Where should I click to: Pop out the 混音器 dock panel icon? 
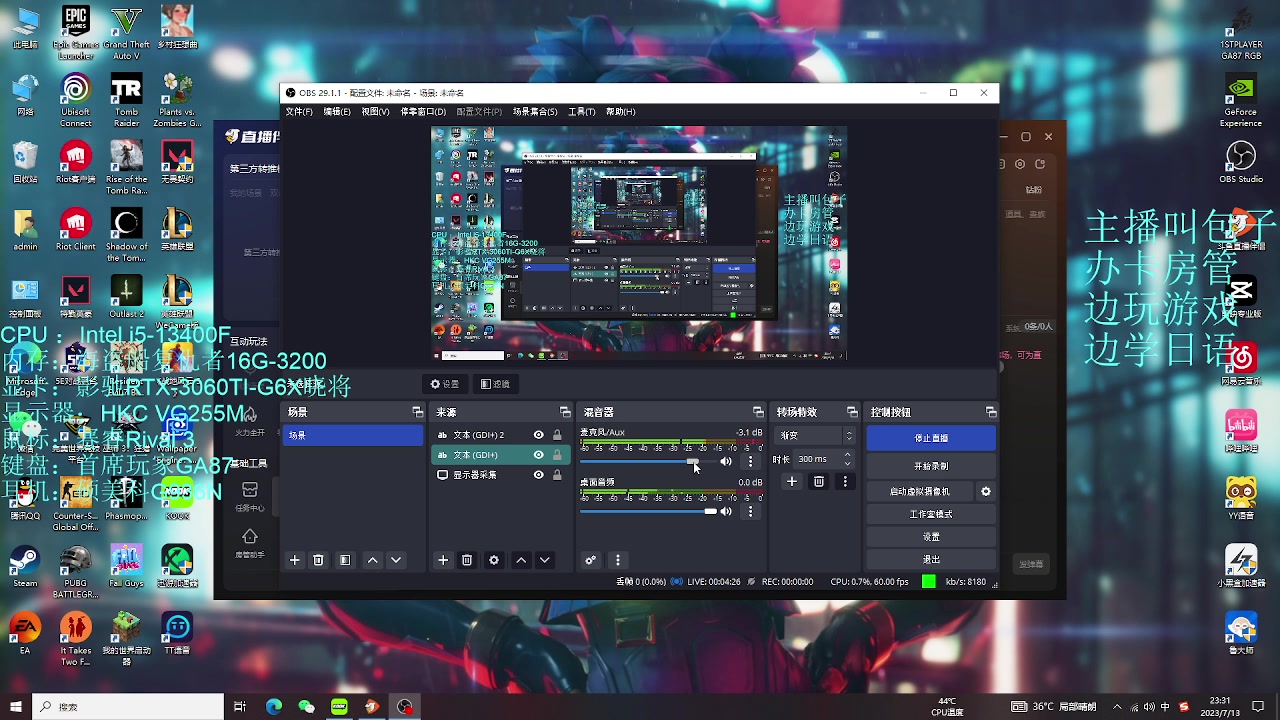point(758,412)
